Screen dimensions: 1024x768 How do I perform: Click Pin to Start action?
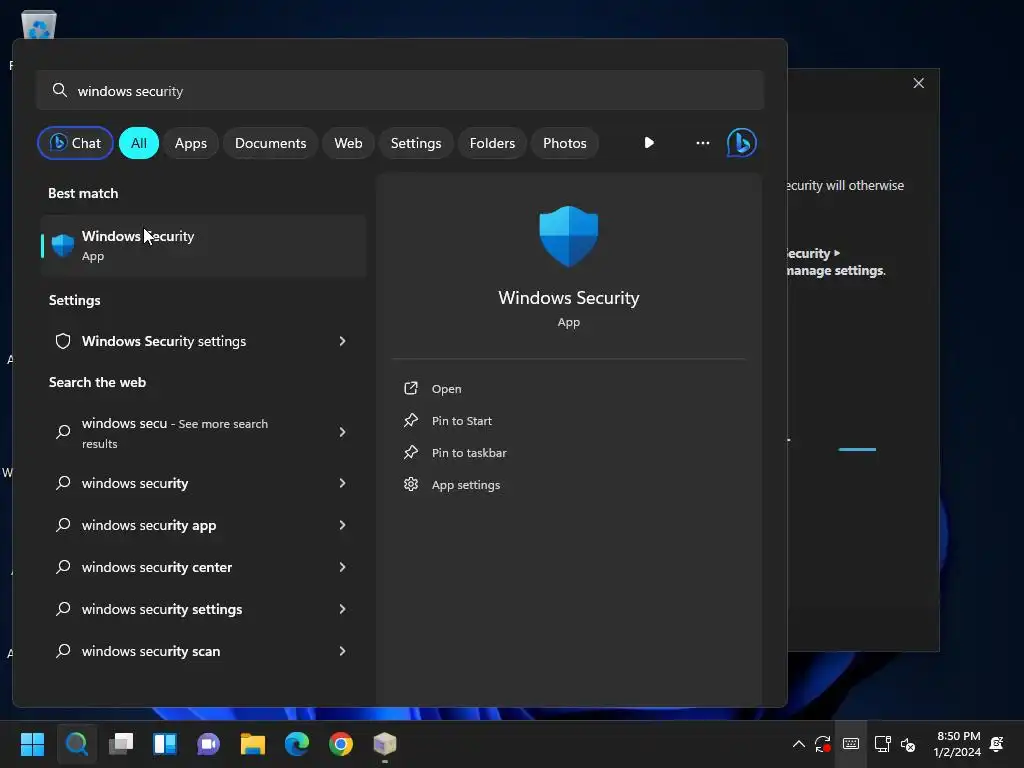point(462,421)
